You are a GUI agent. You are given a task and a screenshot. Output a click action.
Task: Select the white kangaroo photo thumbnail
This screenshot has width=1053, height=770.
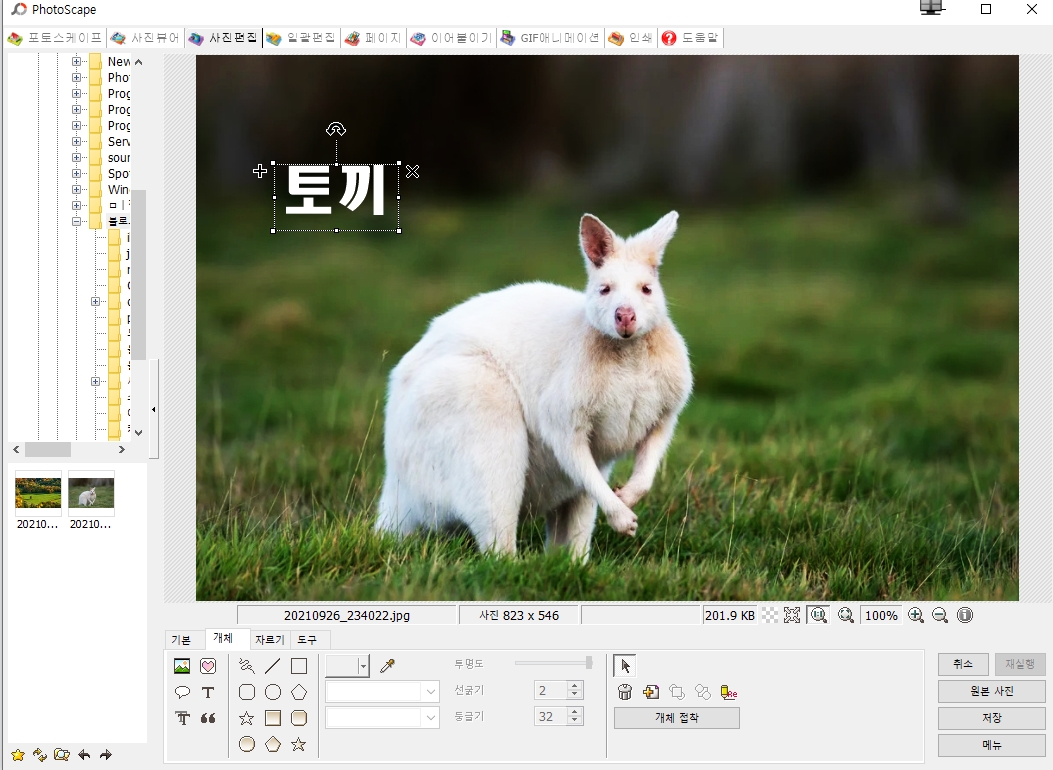[91, 492]
